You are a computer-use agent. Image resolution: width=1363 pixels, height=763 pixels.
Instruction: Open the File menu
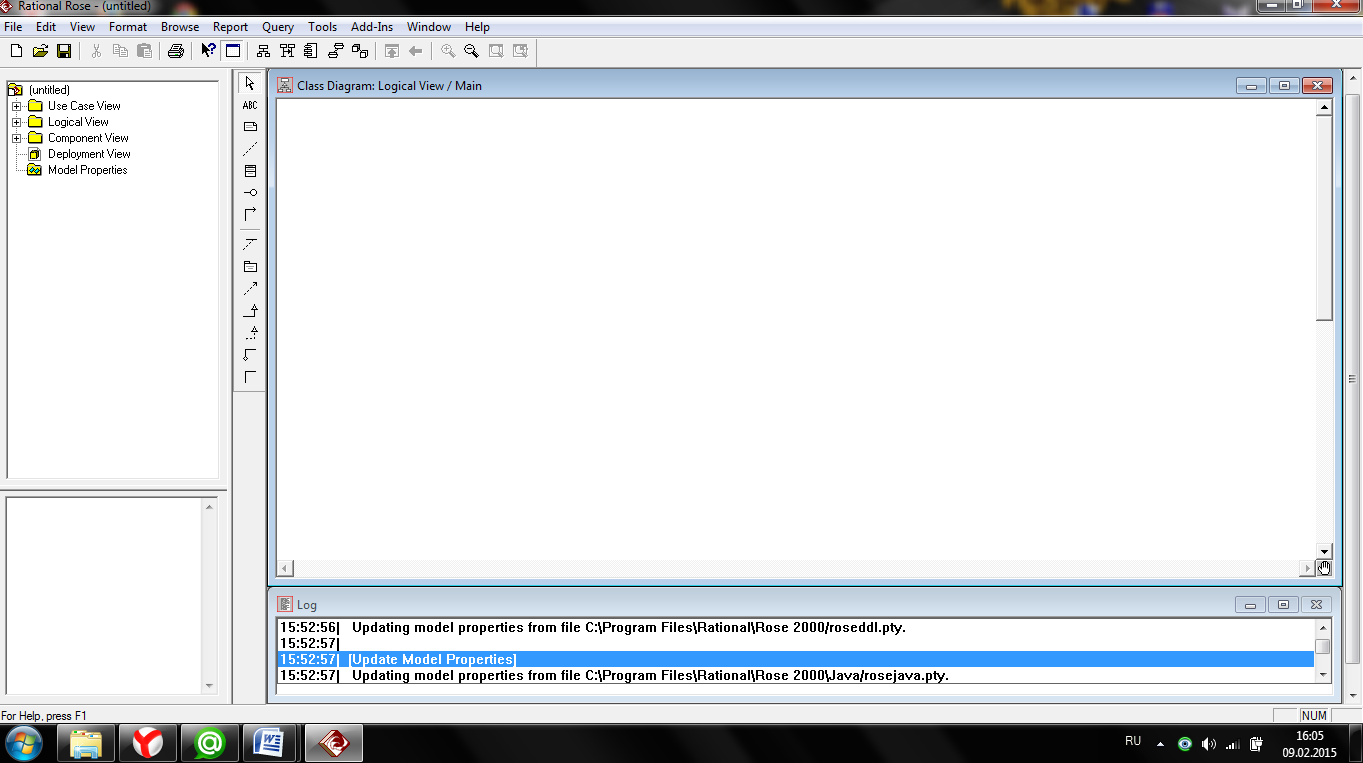(x=13, y=27)
